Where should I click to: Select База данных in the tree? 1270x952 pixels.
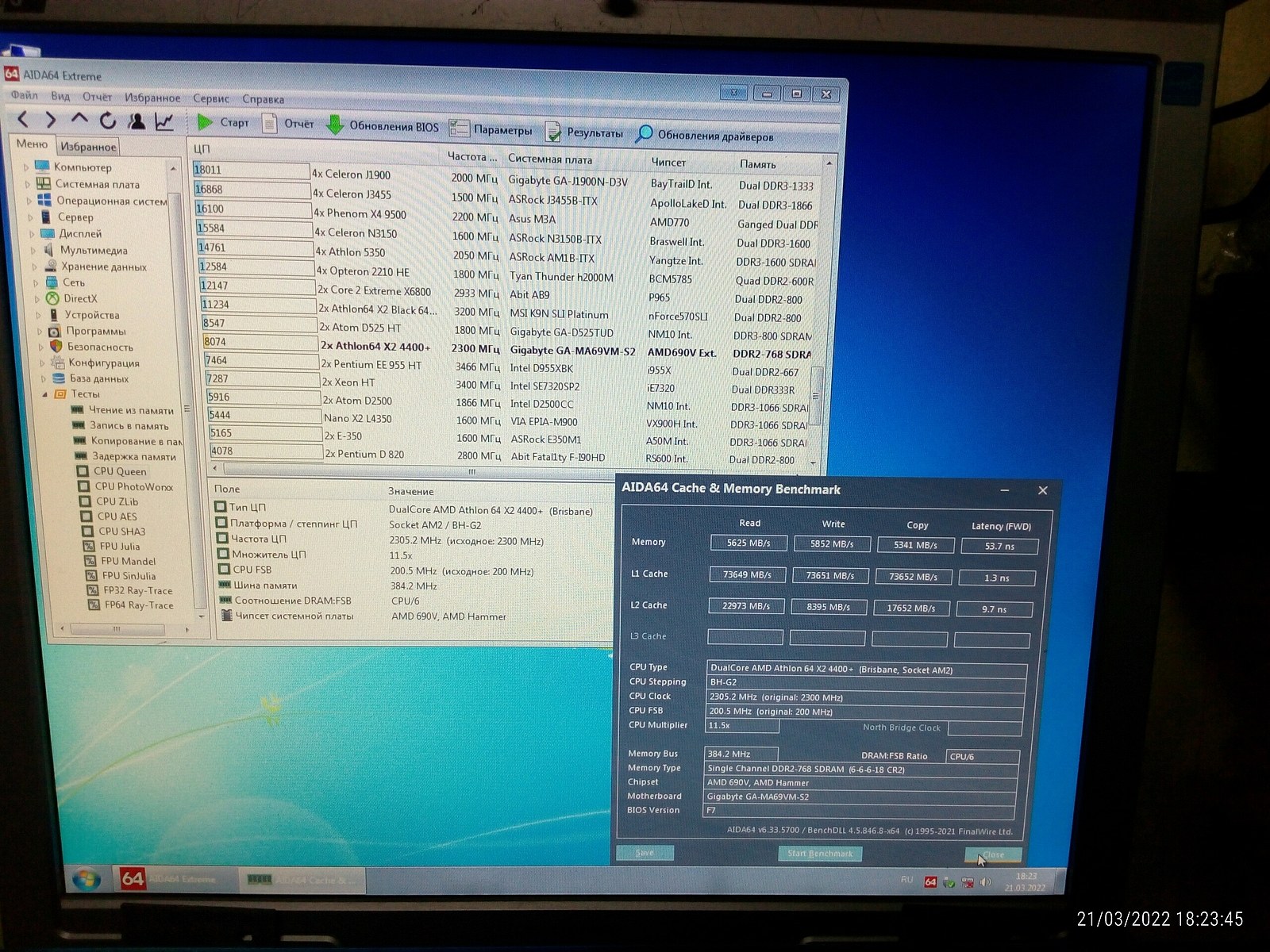99,378
